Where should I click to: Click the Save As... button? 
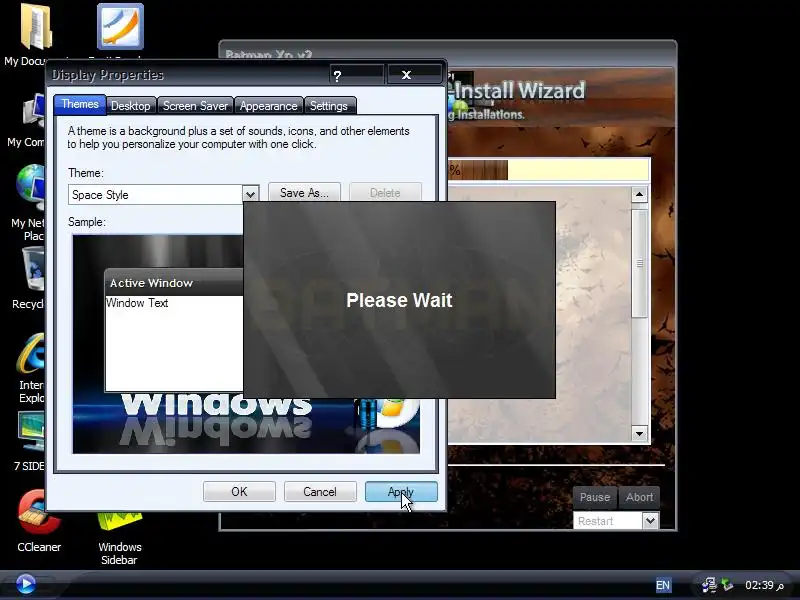tap(304, 193)
